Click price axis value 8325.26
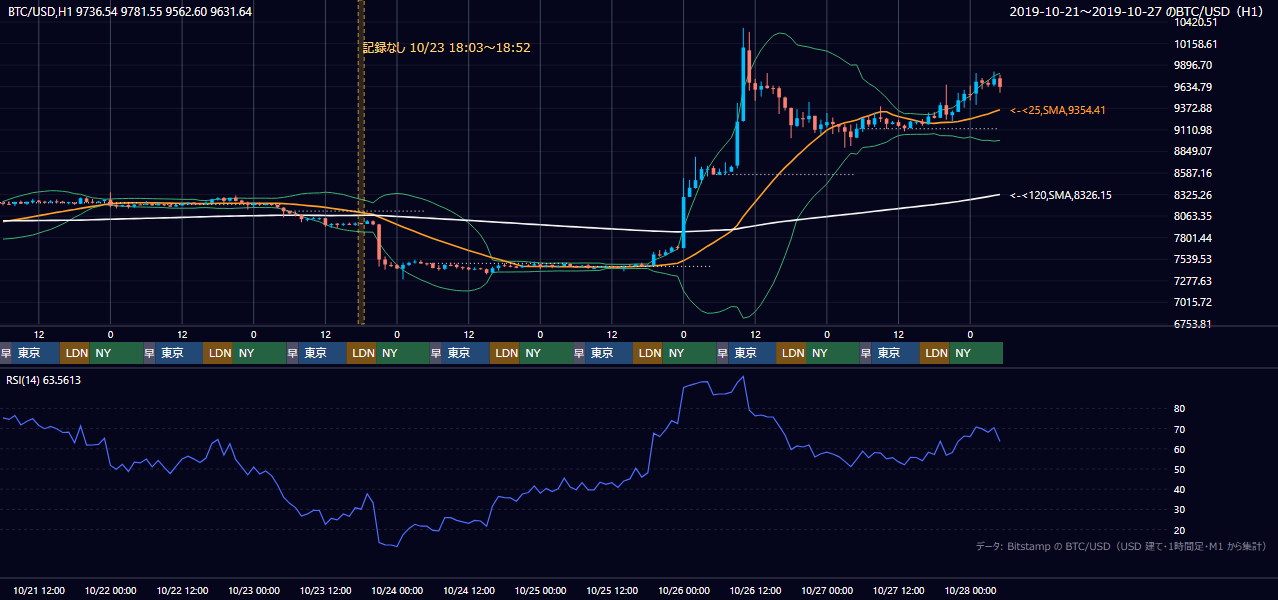The width and height of the screenshot is (1278, 600). tap(1193, 195)
